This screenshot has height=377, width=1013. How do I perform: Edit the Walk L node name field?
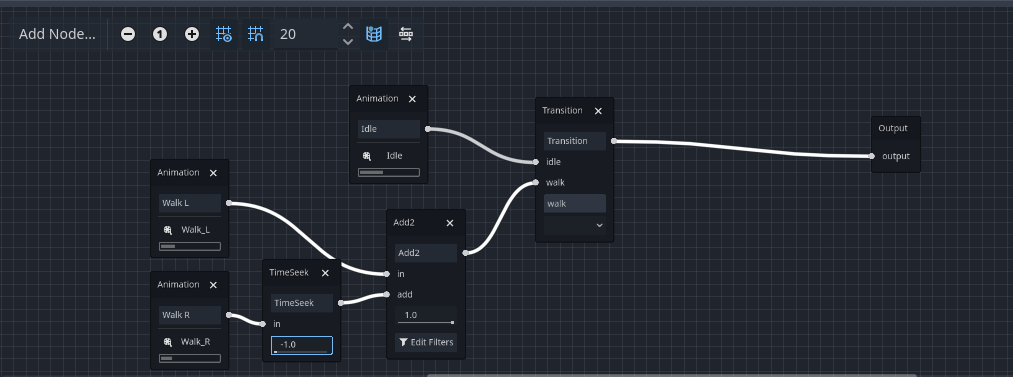[190, 203]
